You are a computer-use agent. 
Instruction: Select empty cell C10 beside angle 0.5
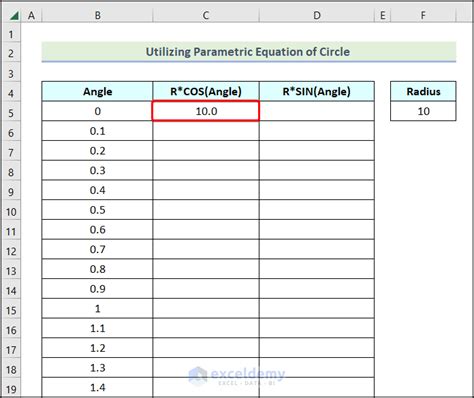pyautogui.click(x=206, y=210)
